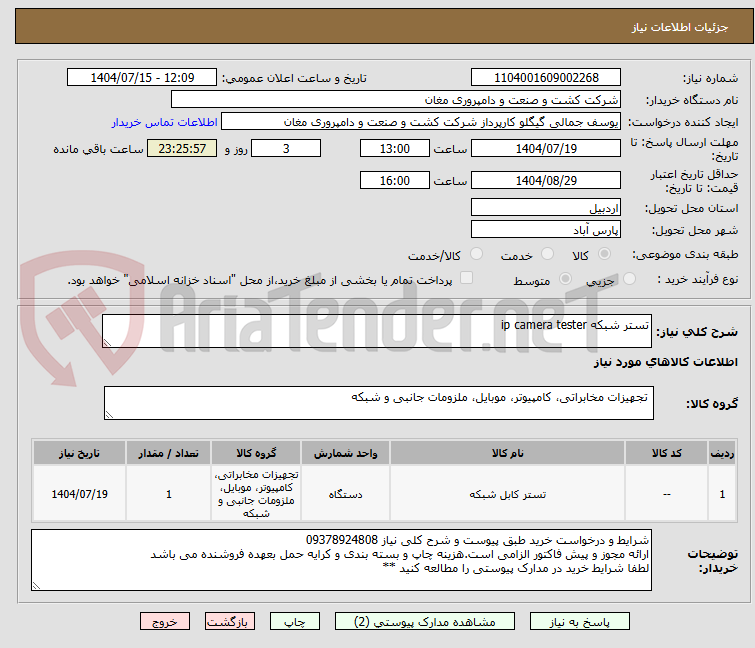Click the شماره نیاز number field

coord(546,78)
